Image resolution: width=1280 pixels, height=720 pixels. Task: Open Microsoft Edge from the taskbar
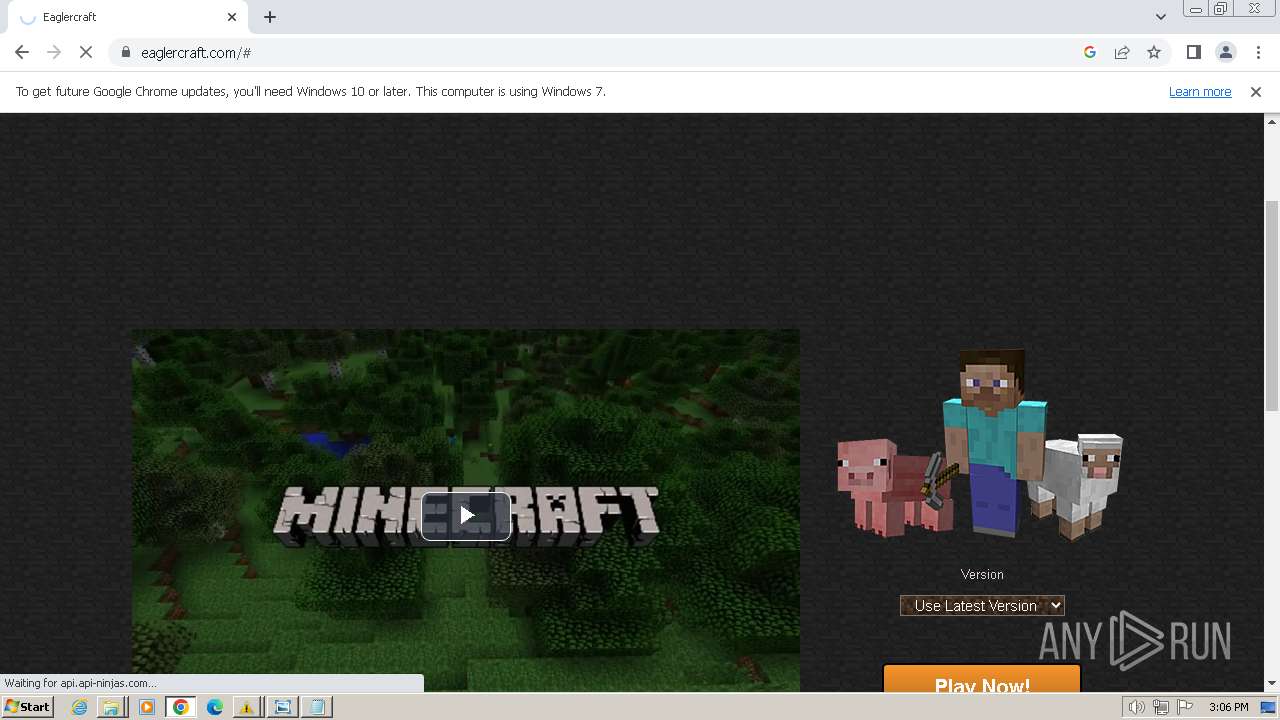(x=215, y=707)
